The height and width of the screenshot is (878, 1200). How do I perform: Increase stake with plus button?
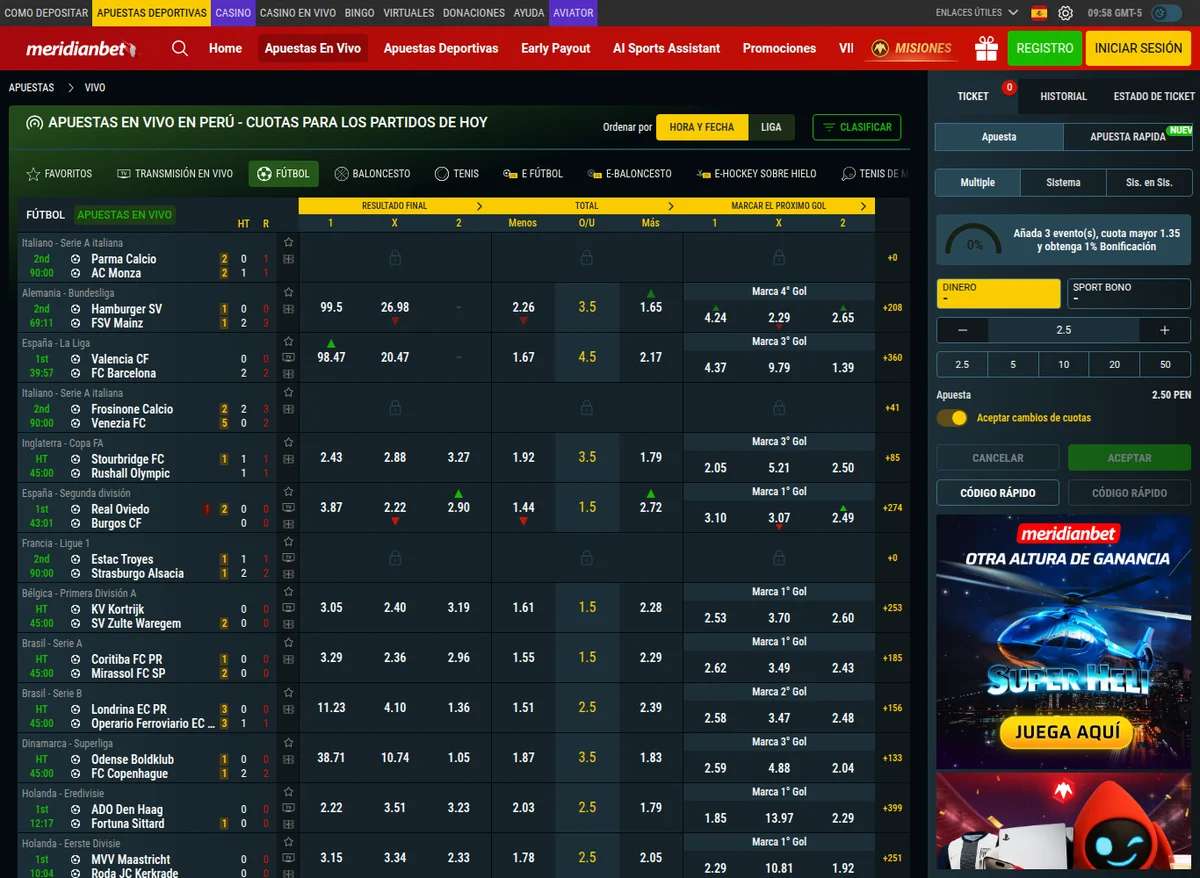coord(1164,330)
